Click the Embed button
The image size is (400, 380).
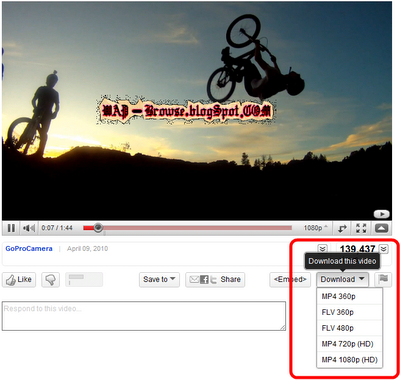click(x=290, y=279)
